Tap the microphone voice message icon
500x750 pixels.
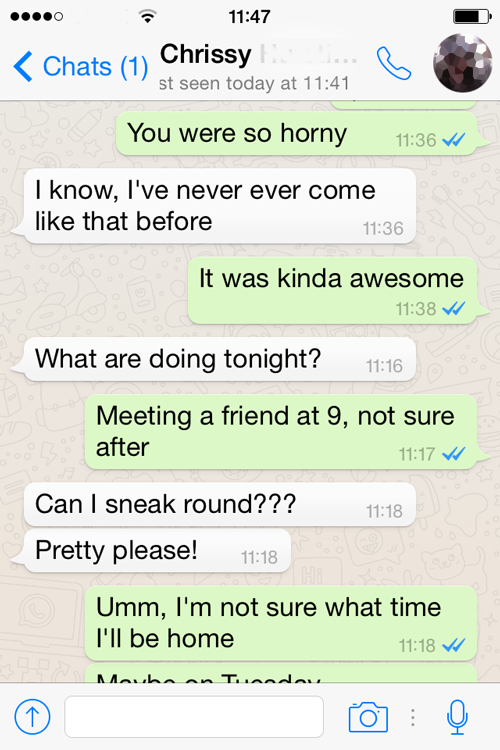point(457,717)
